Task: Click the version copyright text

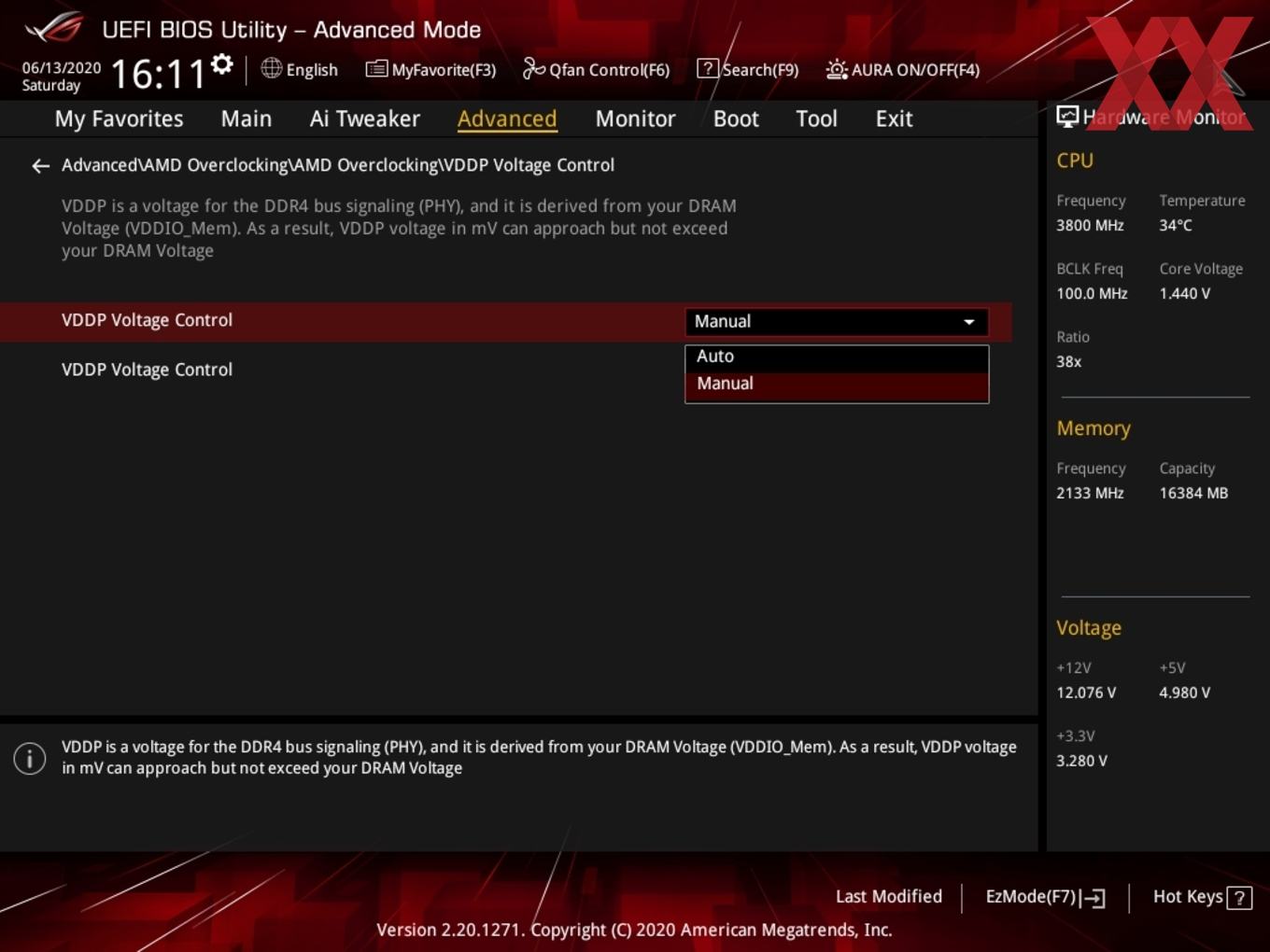Action: (x=634, y=931)
